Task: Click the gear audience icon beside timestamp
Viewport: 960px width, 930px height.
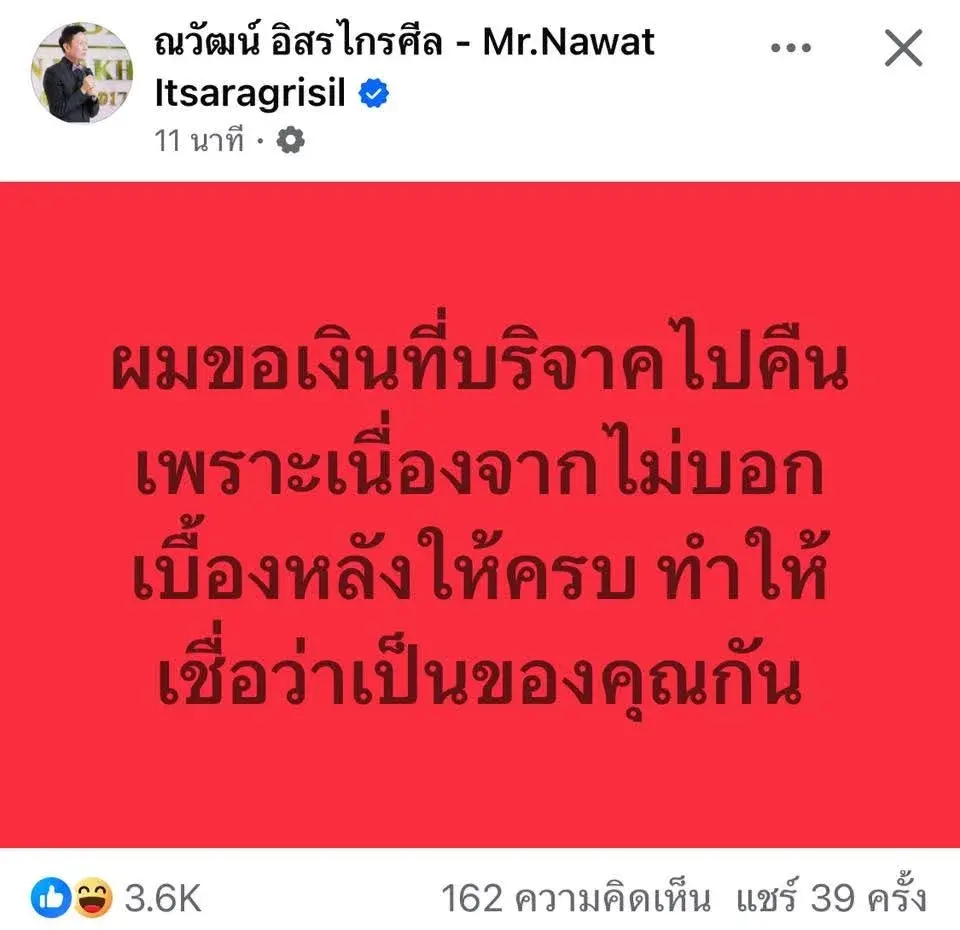Action: pos(290,140)
